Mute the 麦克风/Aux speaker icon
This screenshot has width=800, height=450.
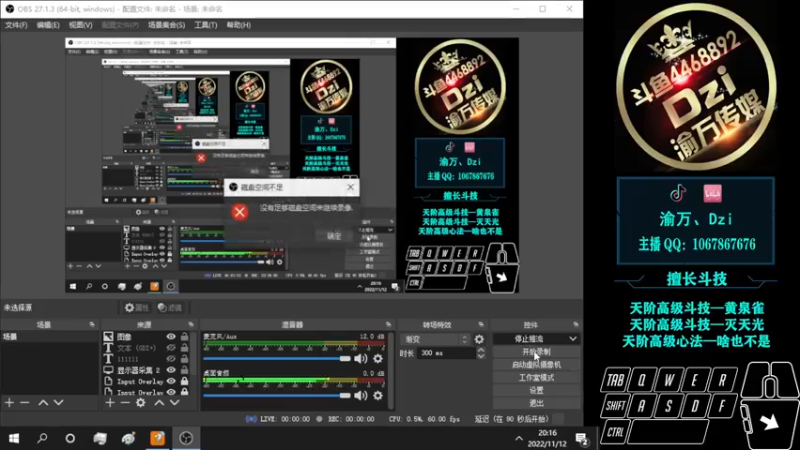361,359
